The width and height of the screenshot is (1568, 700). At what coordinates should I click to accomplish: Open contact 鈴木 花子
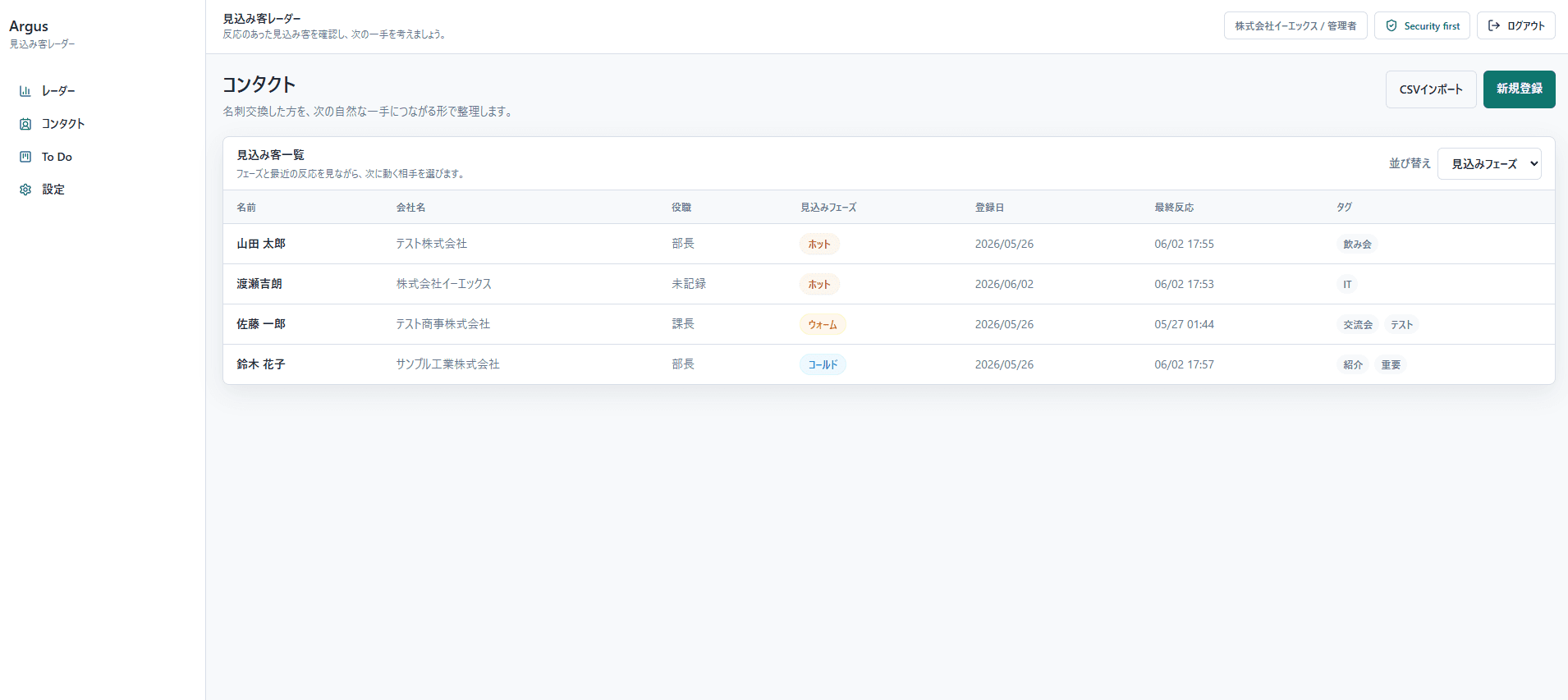tap(261, 364)
